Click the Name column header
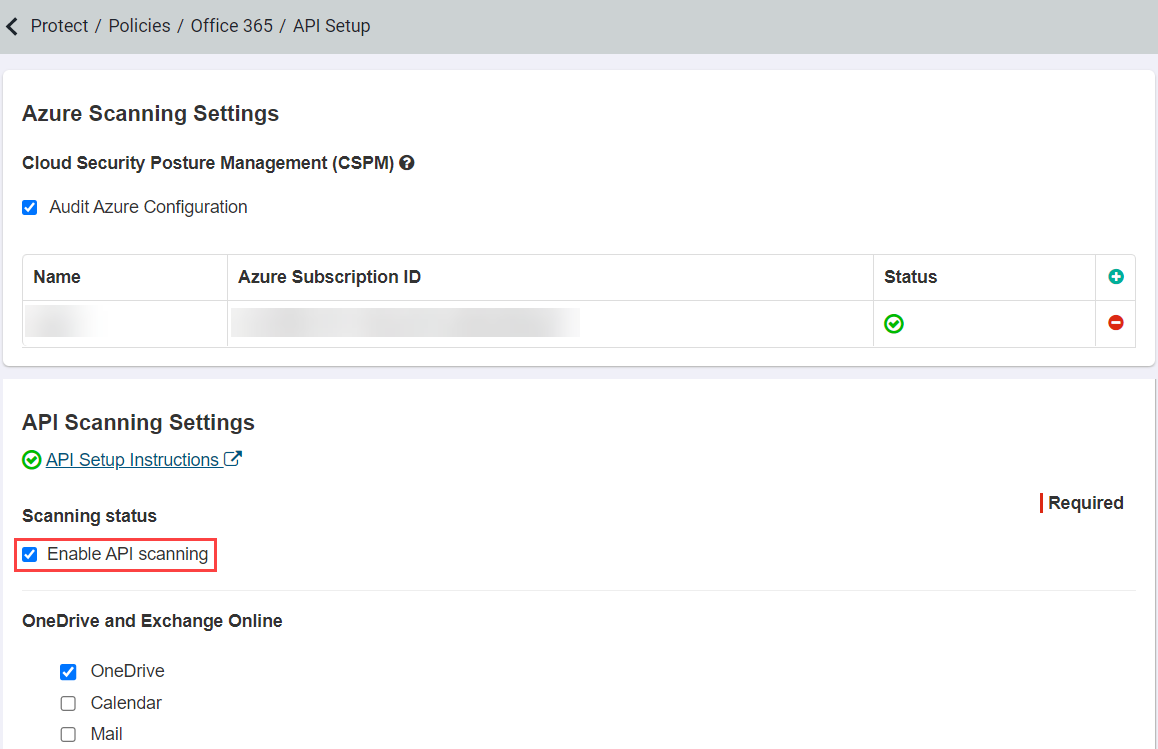Viewport: 1158px width, 749px height. [x=57, y=277]
